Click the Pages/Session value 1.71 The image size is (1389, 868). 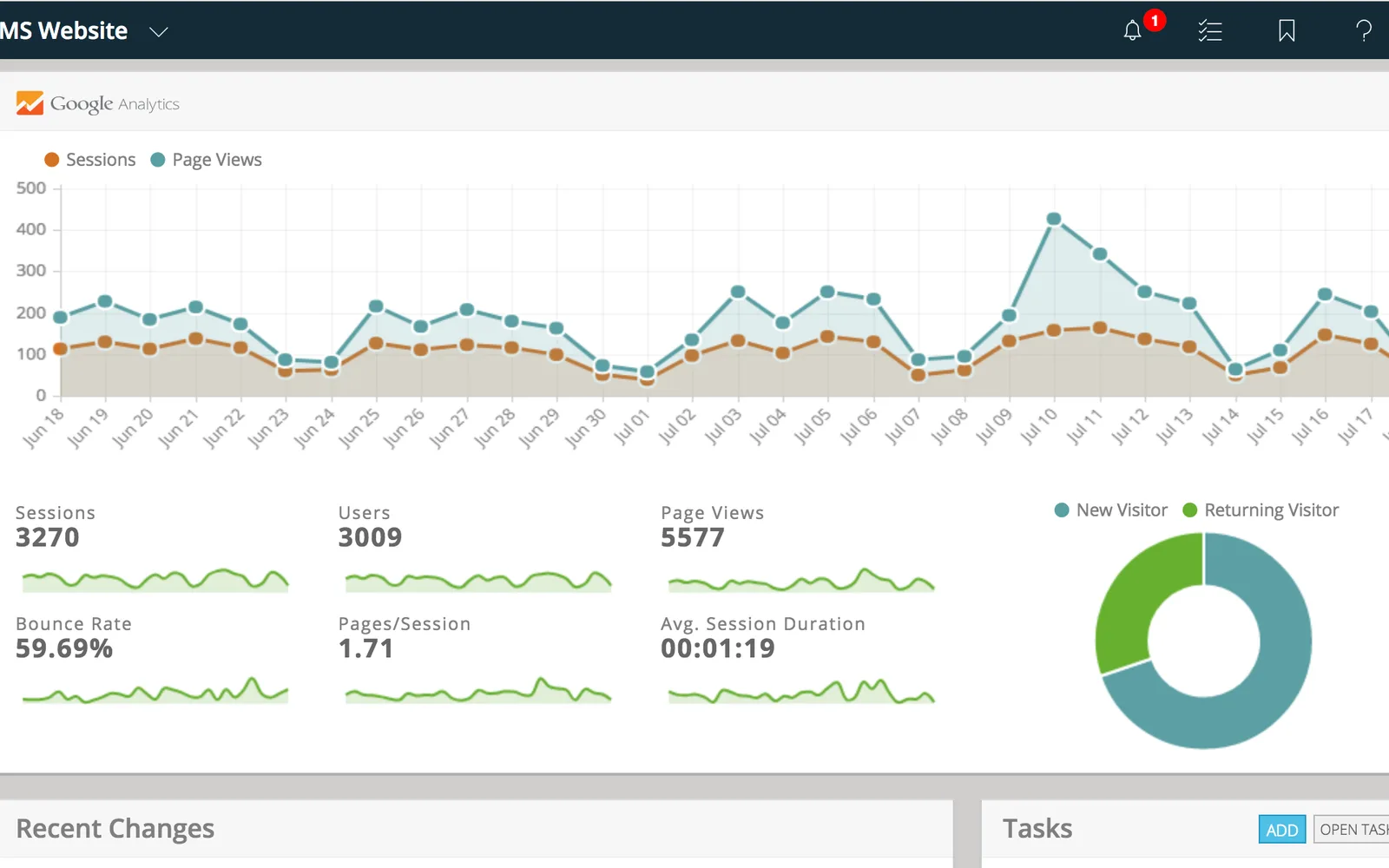365,648
